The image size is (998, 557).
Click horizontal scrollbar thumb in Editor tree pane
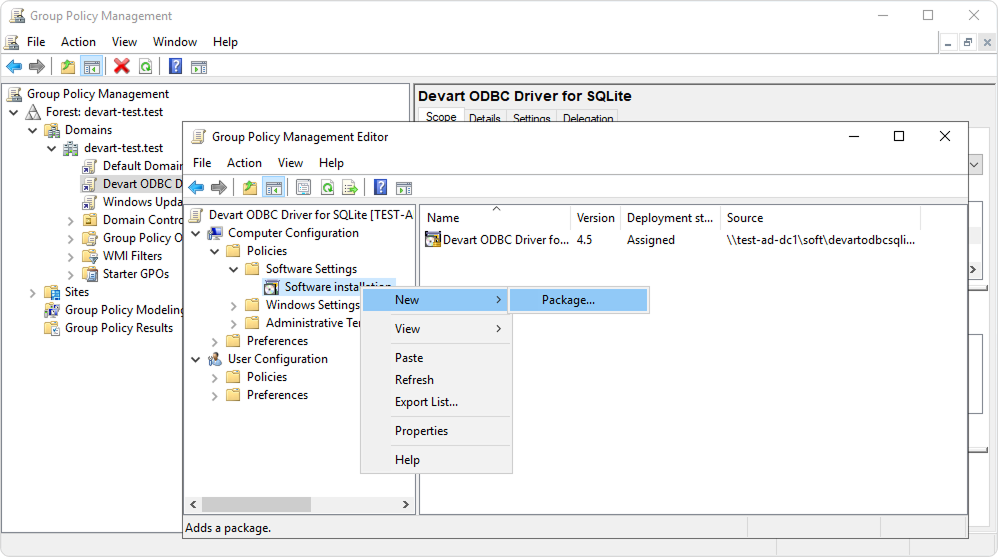(x=257, y=504)
